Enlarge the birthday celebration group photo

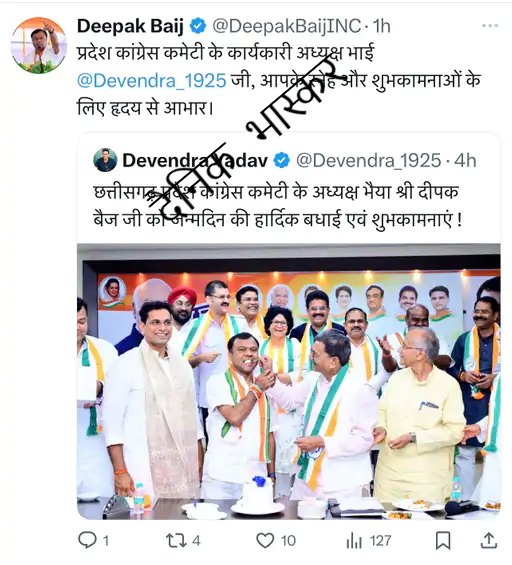point(289,381)
